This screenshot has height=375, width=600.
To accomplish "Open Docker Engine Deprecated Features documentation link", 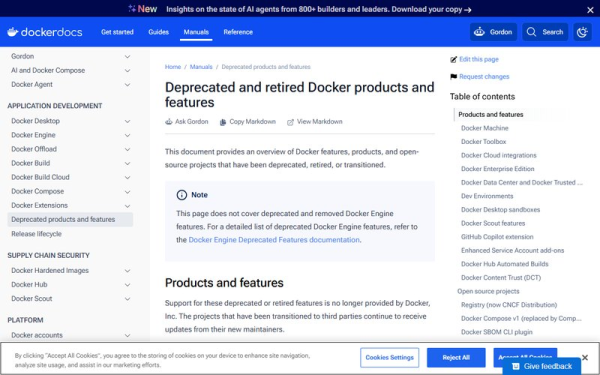I will pos(274,240).
